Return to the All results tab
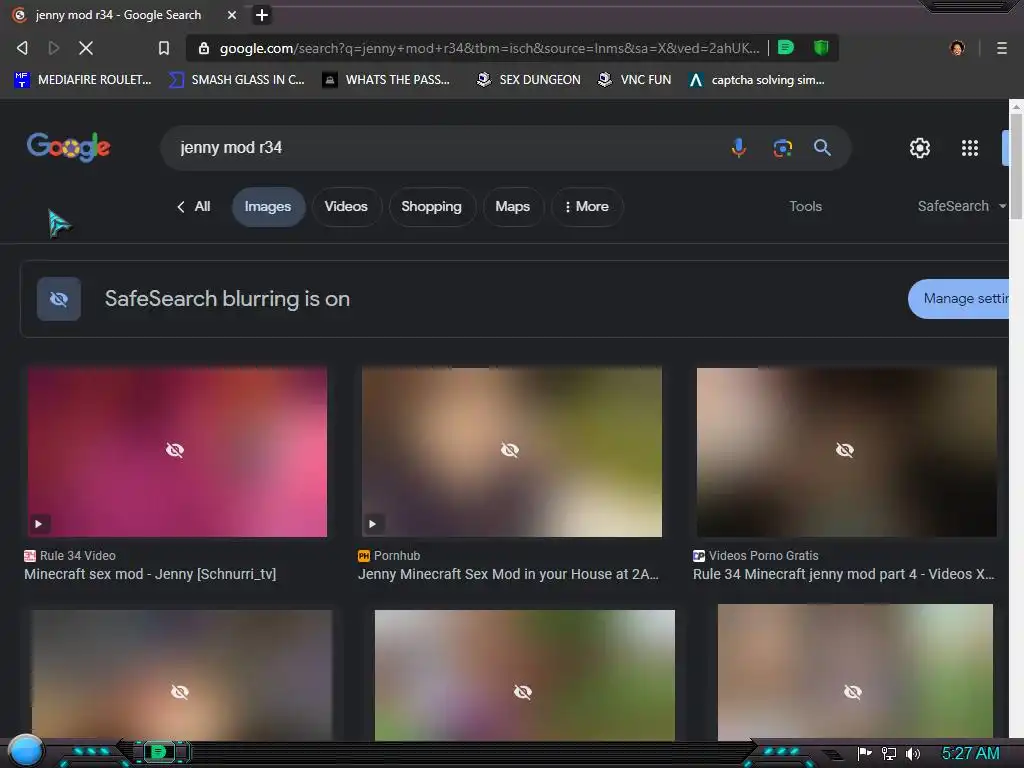The height and width of the screenshot is (768, 1024). pyautogui.click(x=193, y=206)
